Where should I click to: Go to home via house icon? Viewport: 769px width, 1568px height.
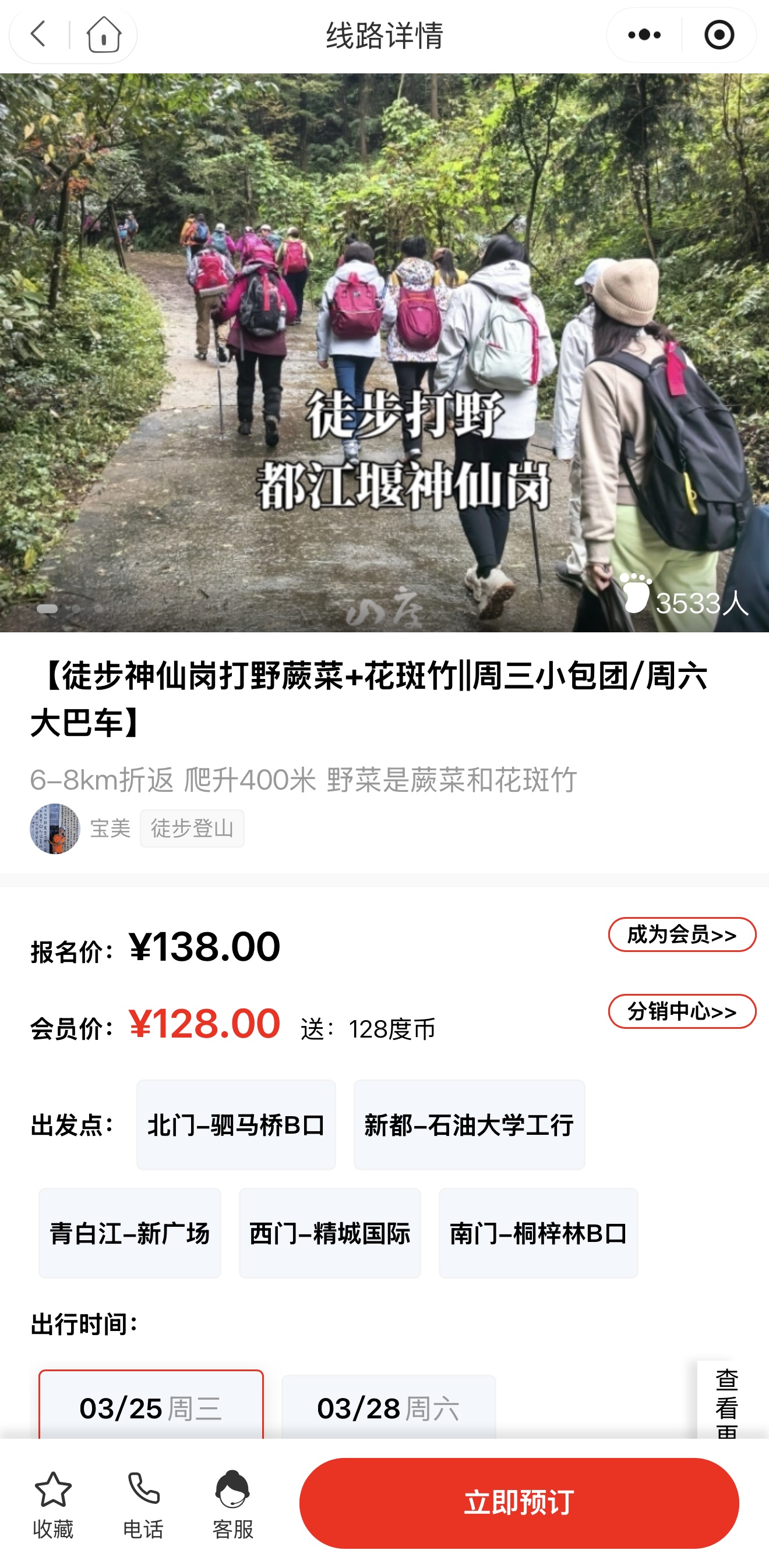(104, 34)
